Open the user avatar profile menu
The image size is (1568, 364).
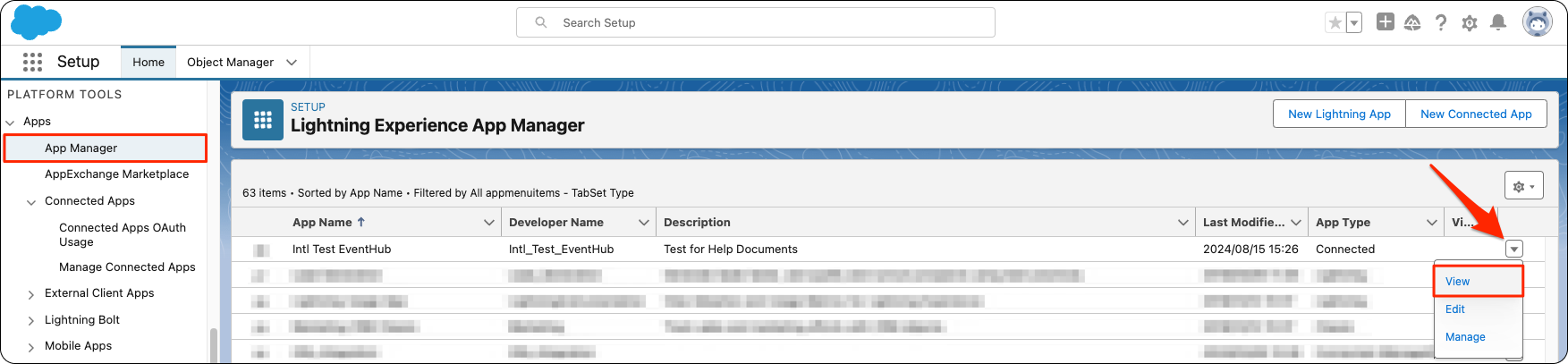pyautogui.click(x=1538, y=22)
